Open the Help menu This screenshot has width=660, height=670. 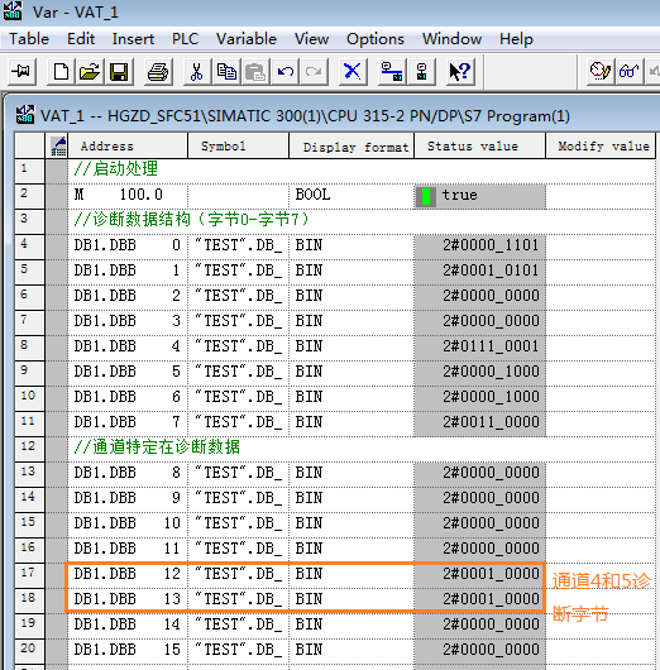coord(516,39)
